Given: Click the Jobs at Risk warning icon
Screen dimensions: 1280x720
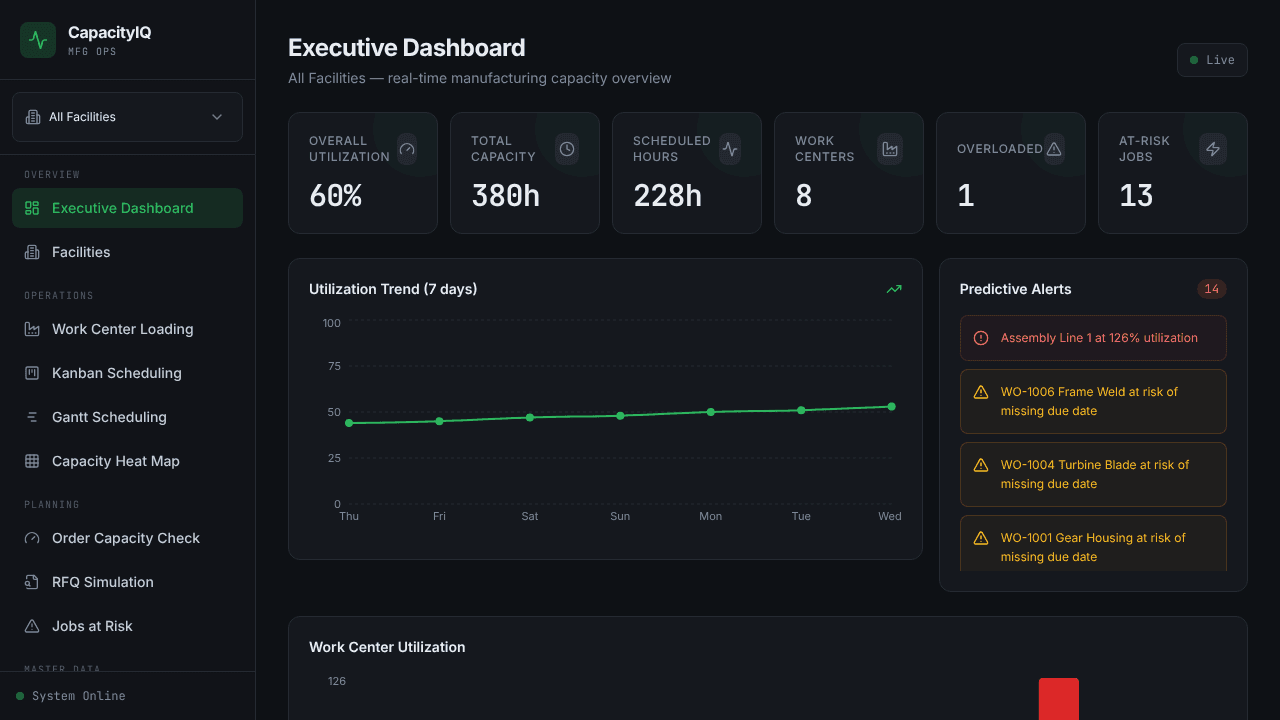Looking at the screenshot, I should tap(32, 626).
